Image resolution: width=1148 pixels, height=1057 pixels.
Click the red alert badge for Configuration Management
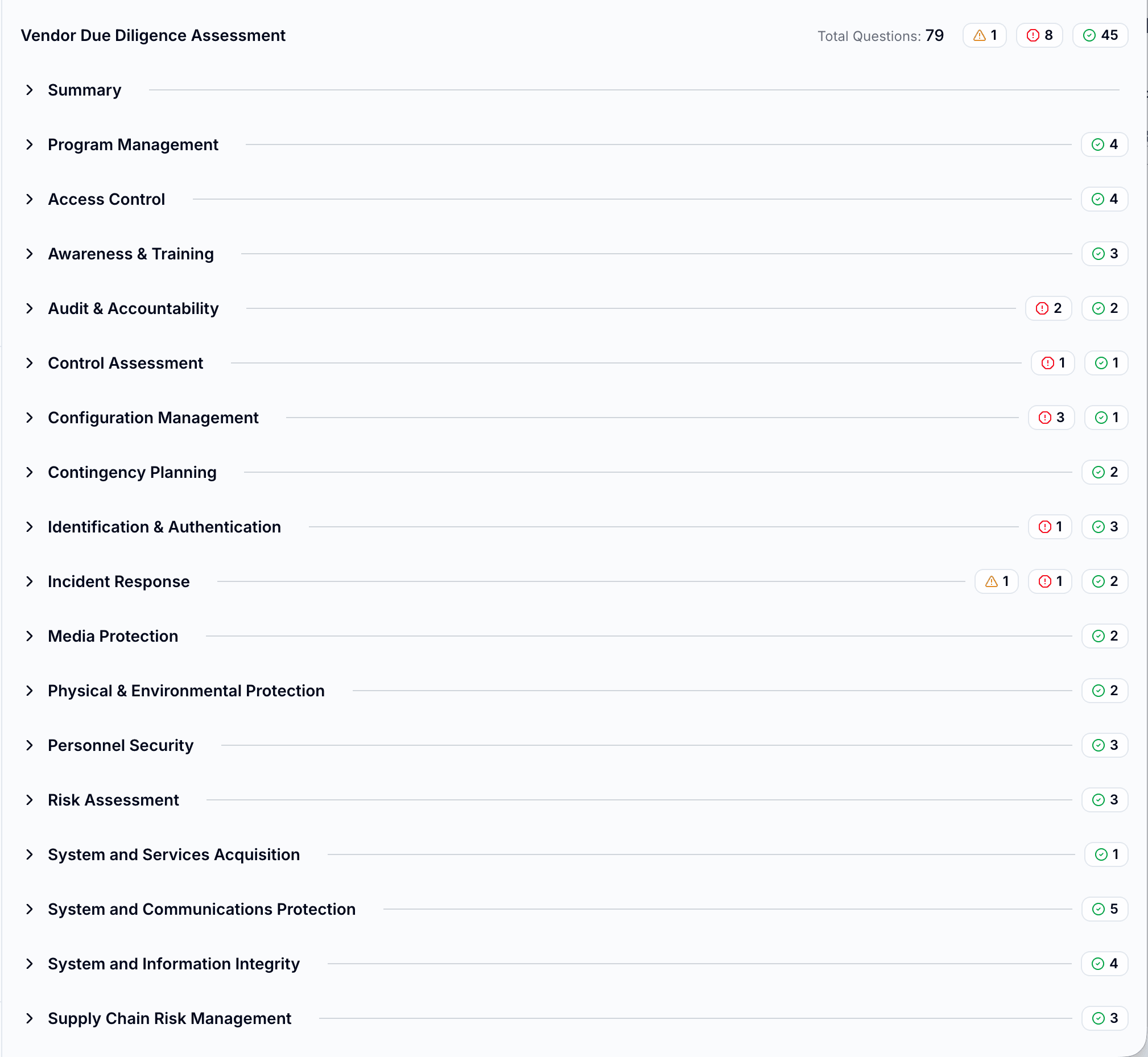pos(1051,418)
